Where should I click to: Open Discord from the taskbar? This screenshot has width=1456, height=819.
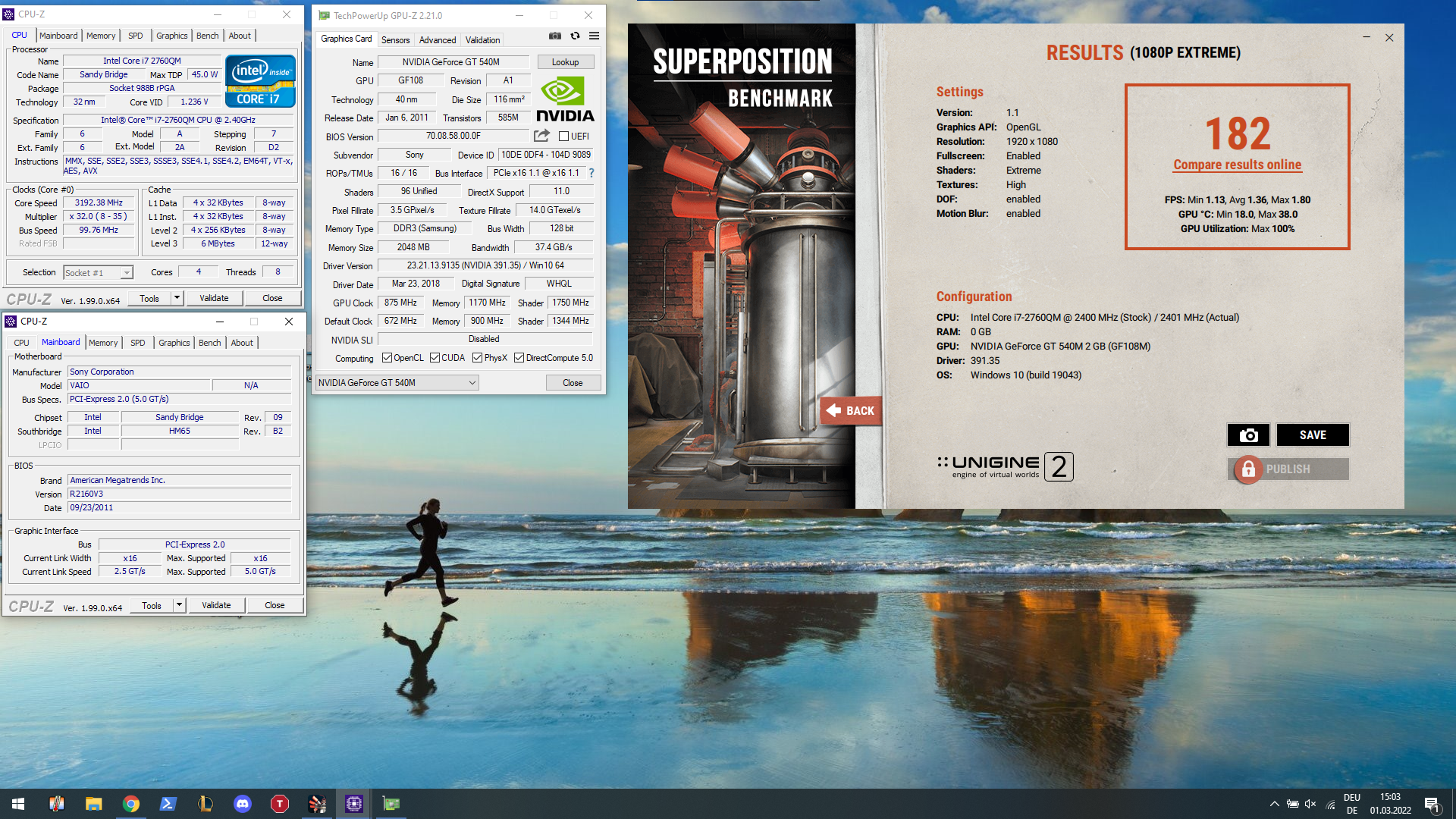click(242, 804)
